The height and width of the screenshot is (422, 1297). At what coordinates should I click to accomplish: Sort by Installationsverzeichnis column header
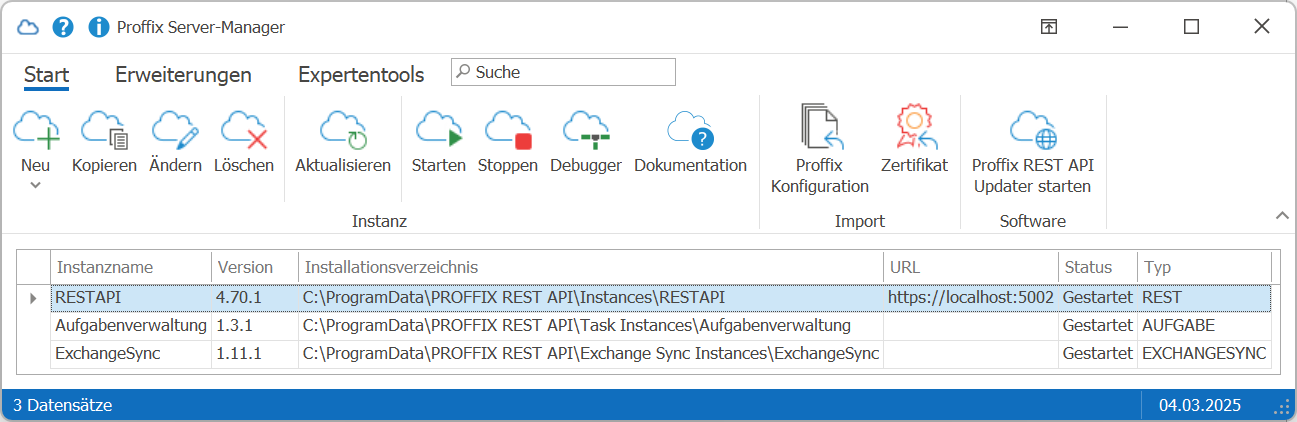tap(591, 267)
